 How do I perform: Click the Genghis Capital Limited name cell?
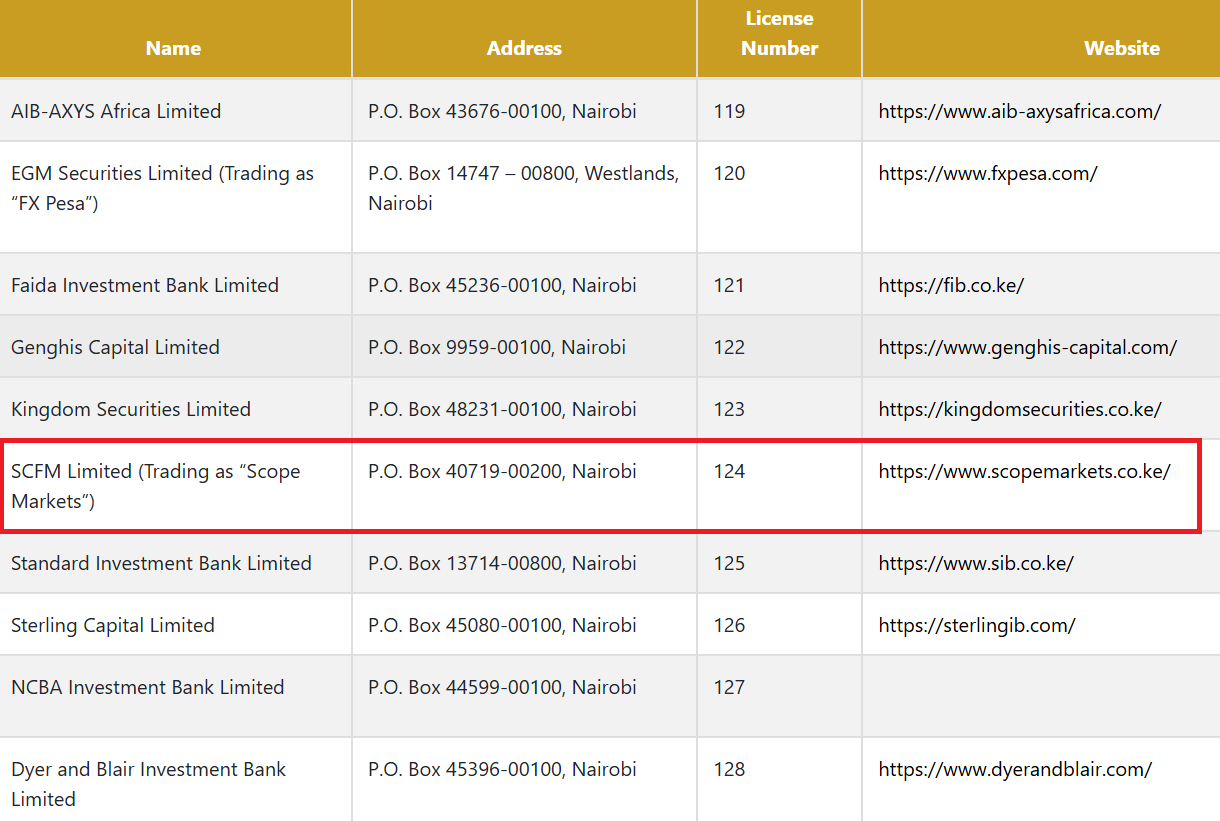(x=115, y=347)
